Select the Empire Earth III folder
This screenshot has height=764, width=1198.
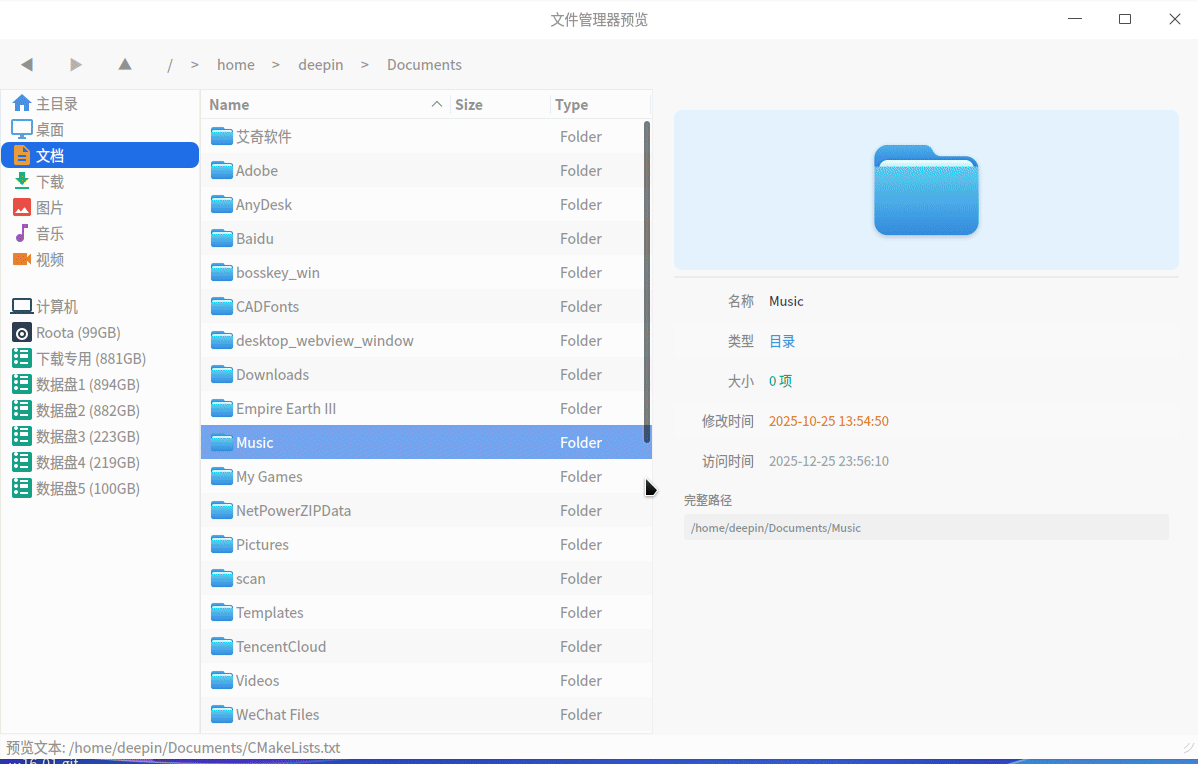pos(426,409)
